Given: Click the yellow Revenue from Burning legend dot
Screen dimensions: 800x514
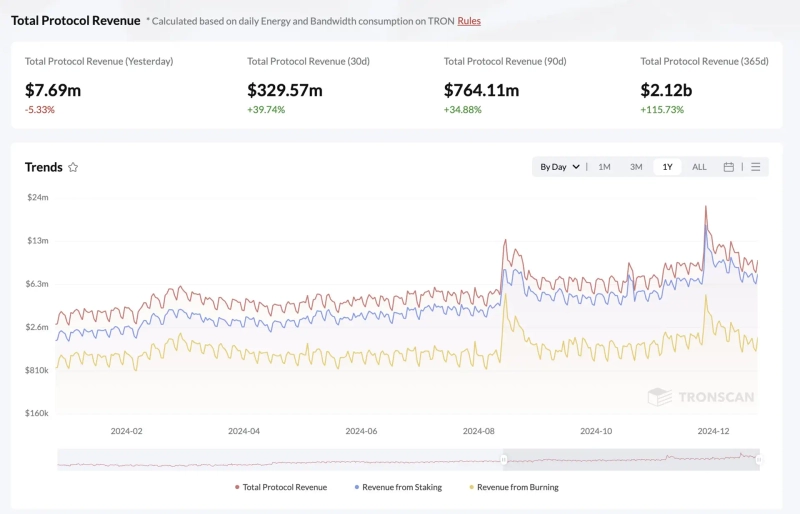Looking at the screenshot, I should (472, 487).
